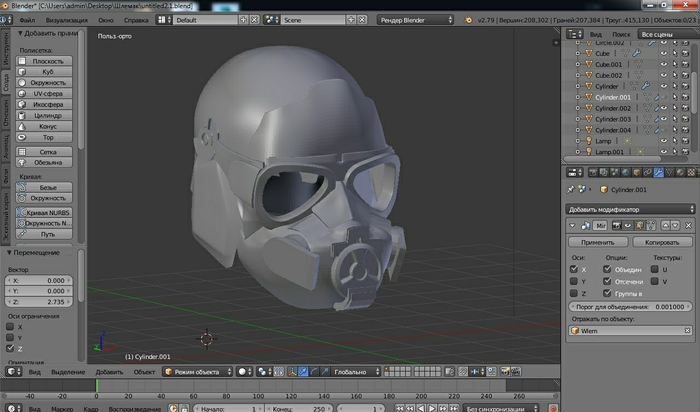This screenshot has height=412, width=700.
Task: Click the Плоскость (Plane) mesh button
Action: [46, 62]
